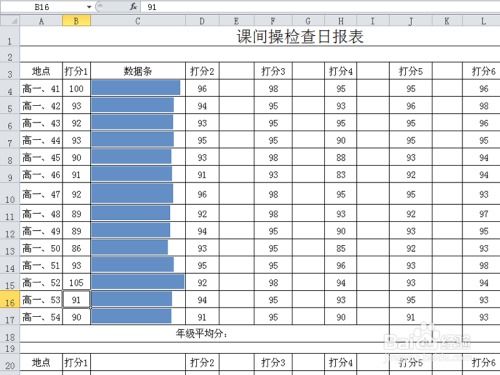Click the 地点 header in row 3
500x375 pixels.
(41, 71)
